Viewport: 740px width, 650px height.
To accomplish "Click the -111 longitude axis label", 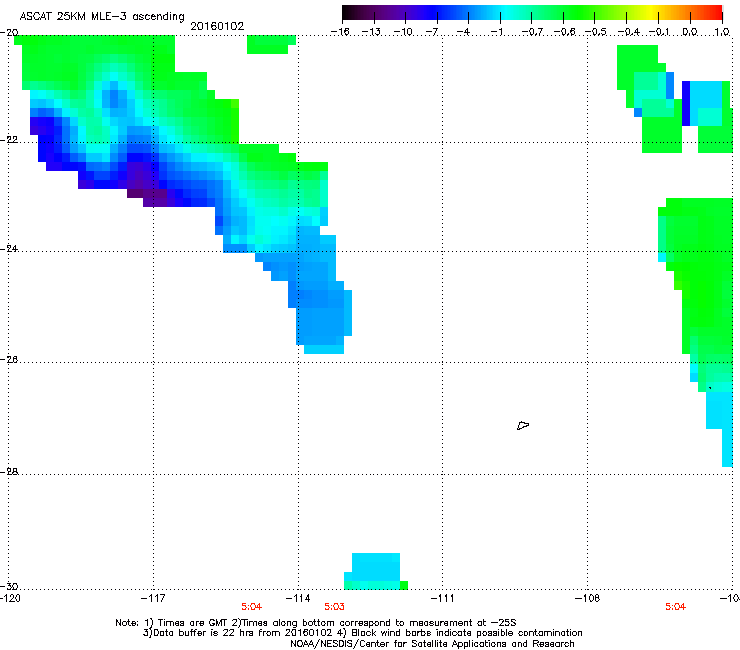I will pos(443,598).
